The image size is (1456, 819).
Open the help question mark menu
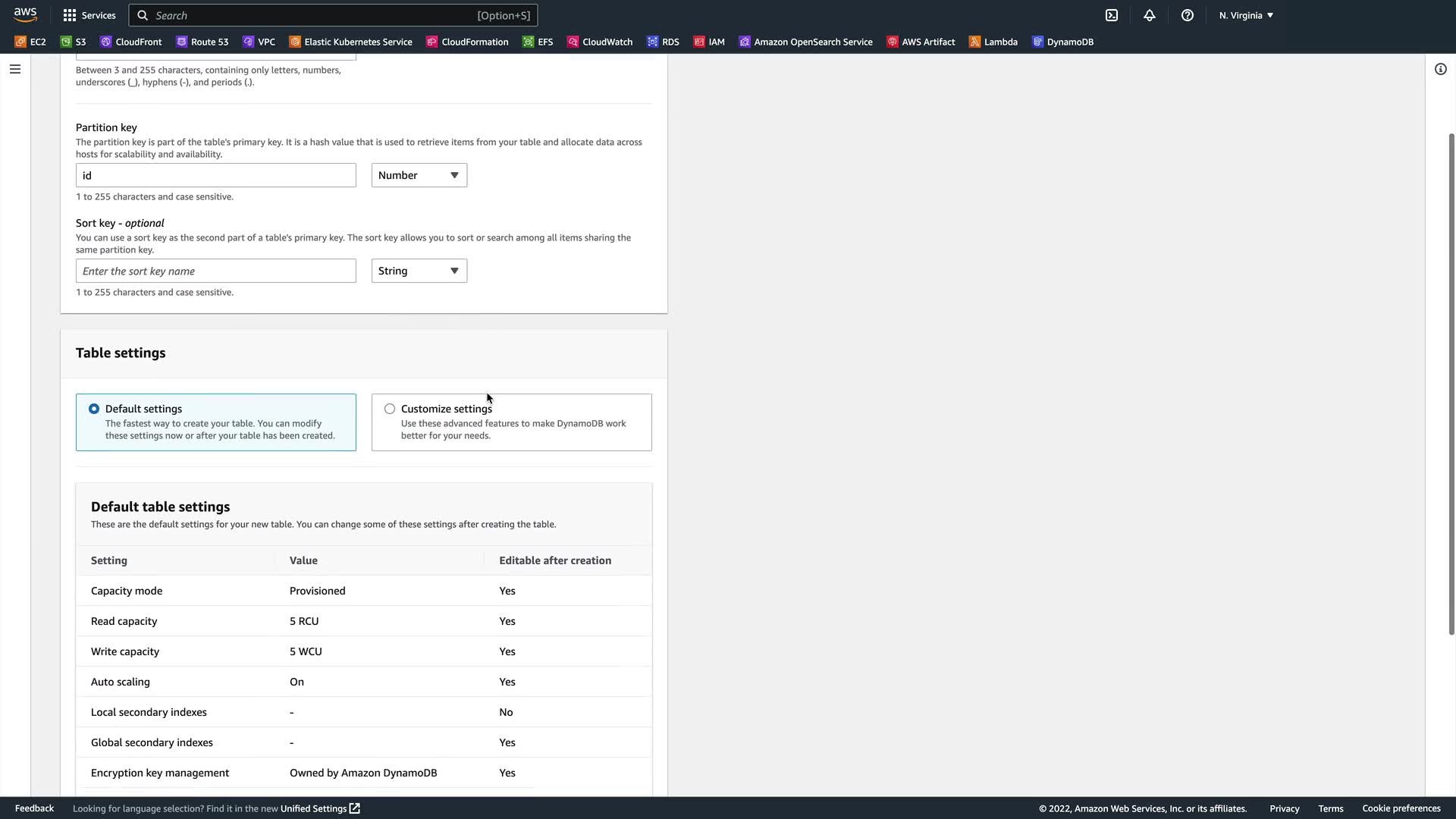coord(1188,15)
